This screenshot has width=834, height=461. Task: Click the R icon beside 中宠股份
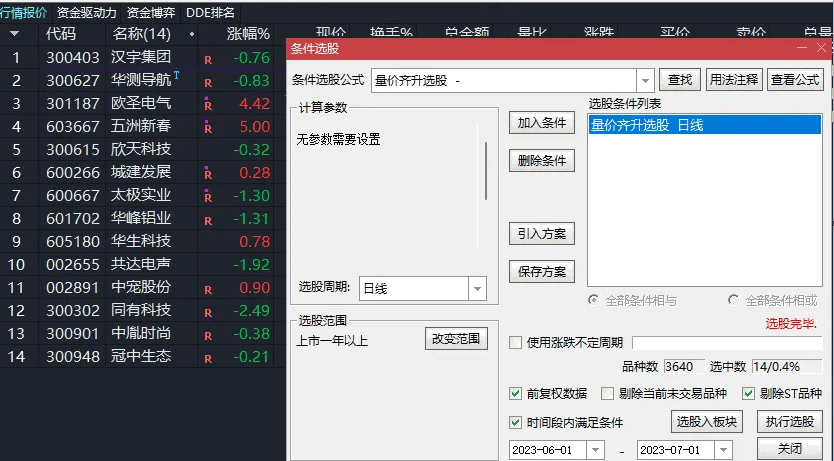(208, 290)
